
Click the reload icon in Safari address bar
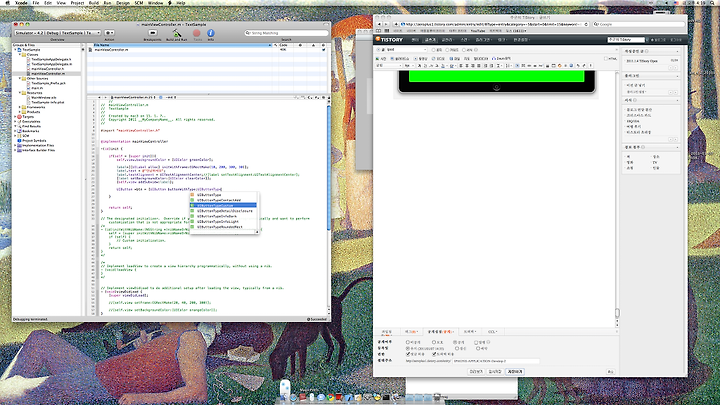point(586,24)
